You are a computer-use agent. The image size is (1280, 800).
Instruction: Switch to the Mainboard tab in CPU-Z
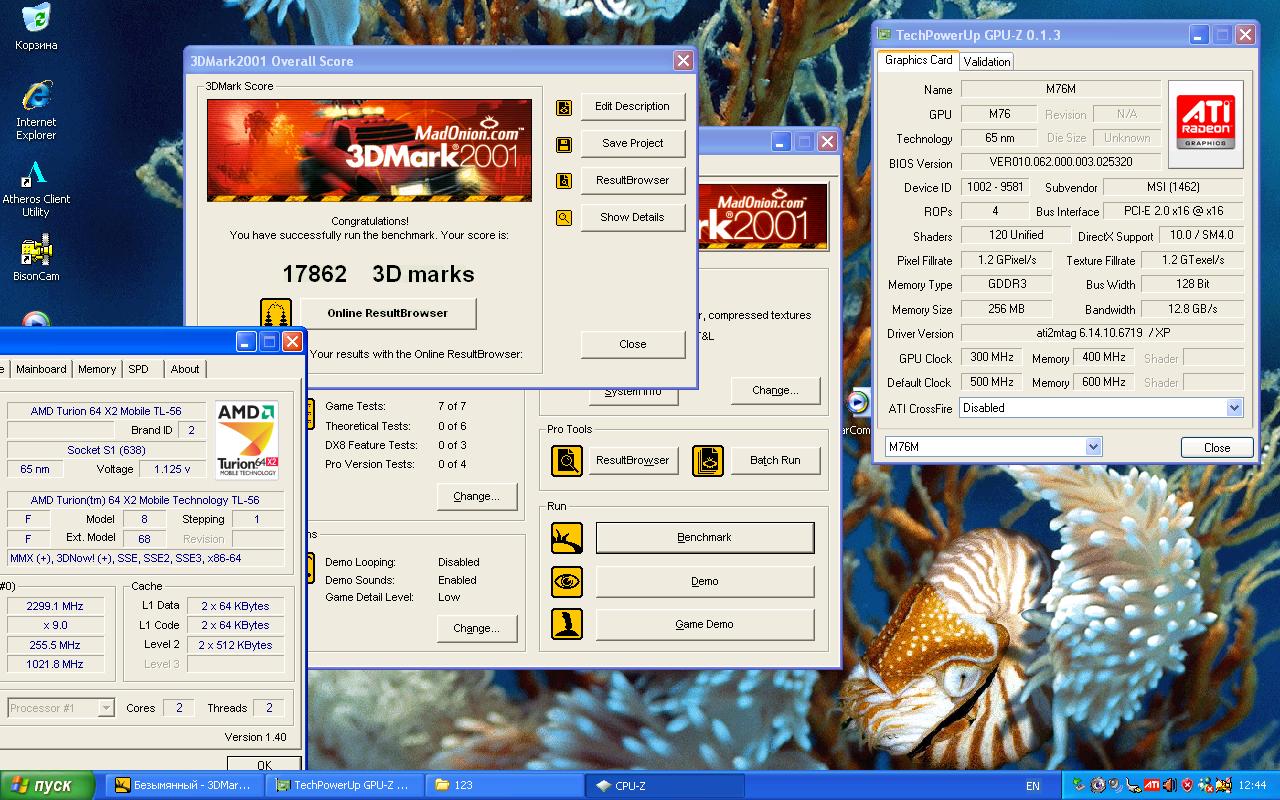pos(41,369)
